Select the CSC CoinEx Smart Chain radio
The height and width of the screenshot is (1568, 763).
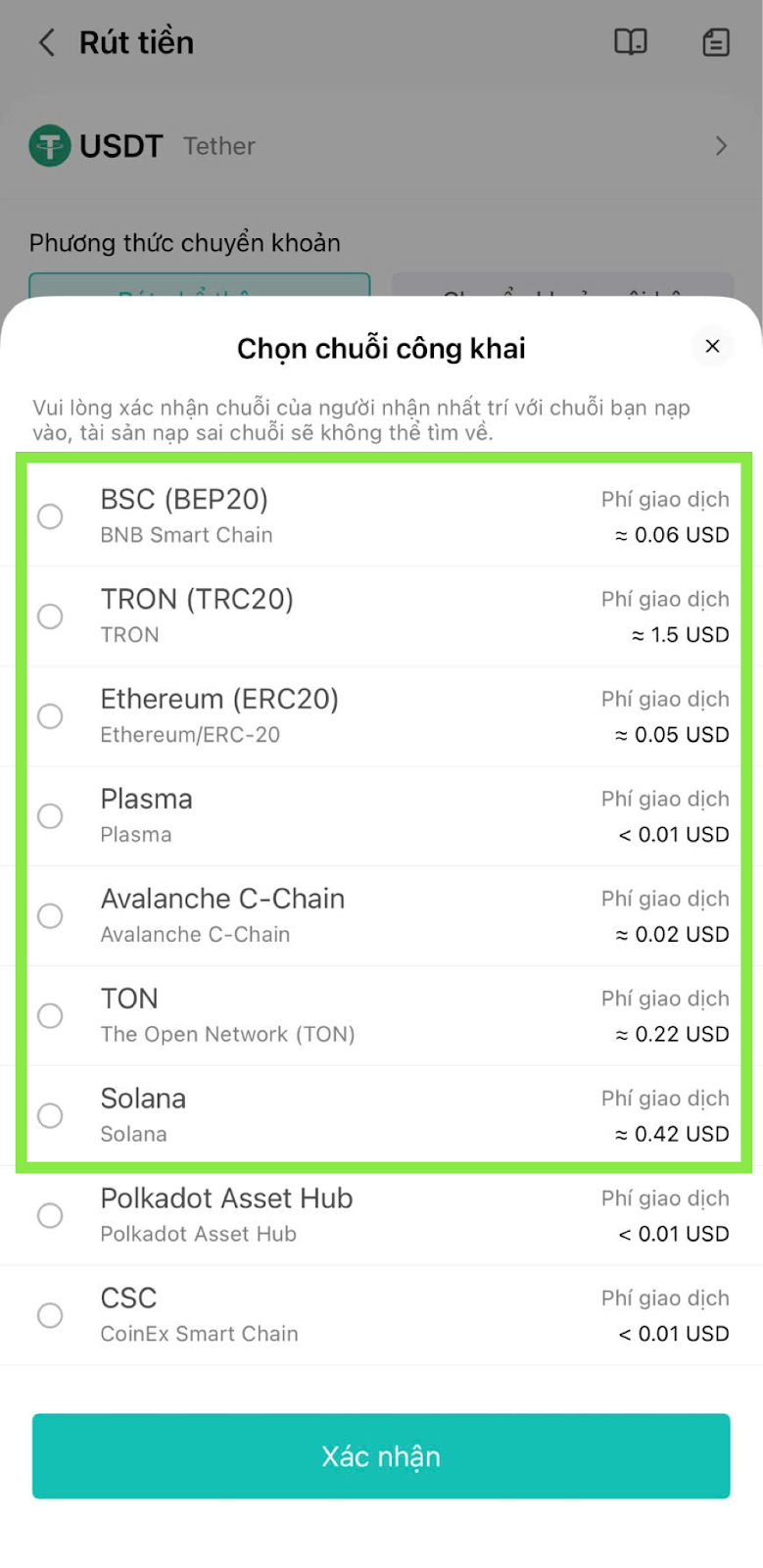point(50,1316)
